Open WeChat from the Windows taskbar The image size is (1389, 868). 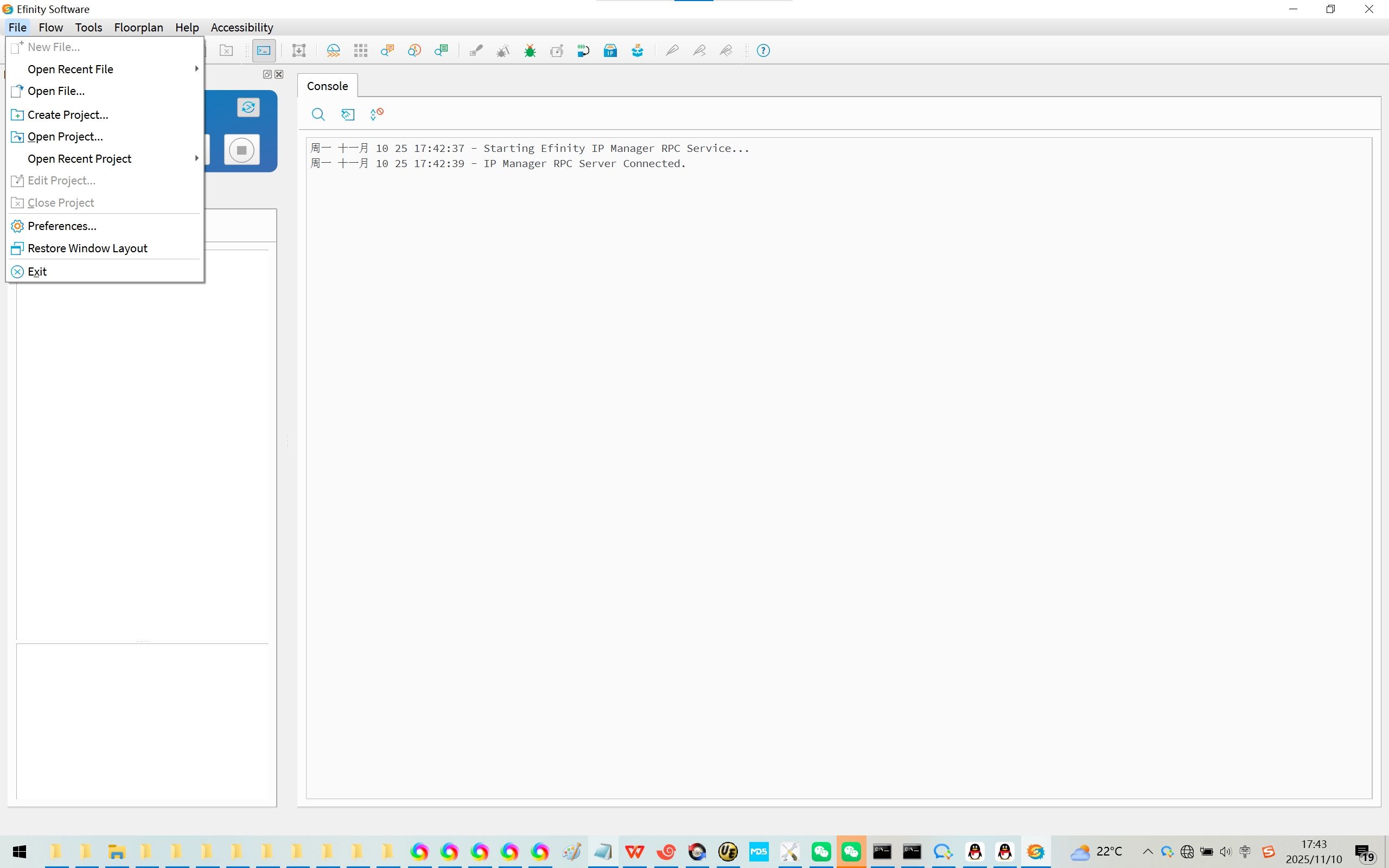821,852
